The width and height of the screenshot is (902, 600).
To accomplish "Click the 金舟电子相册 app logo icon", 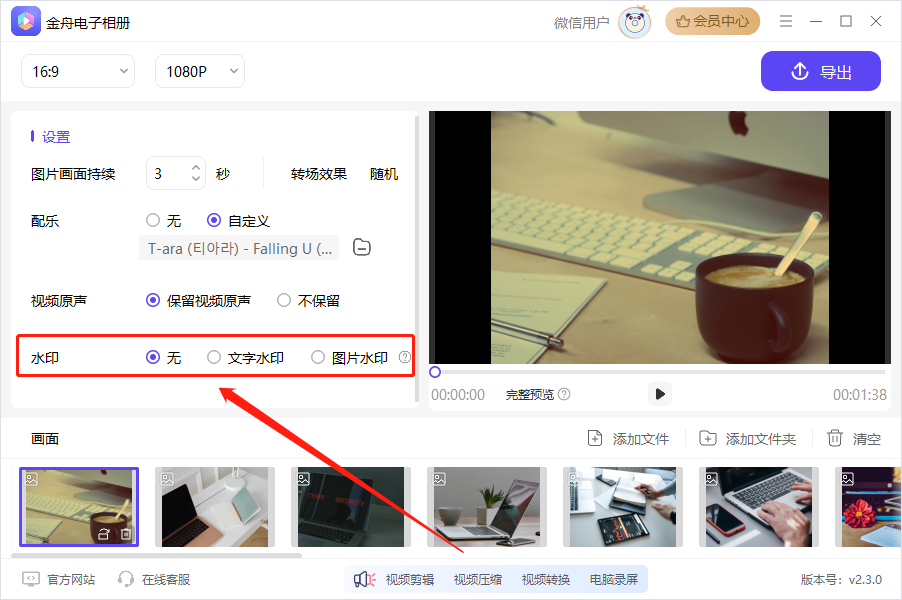I will [x=26, y=21].
